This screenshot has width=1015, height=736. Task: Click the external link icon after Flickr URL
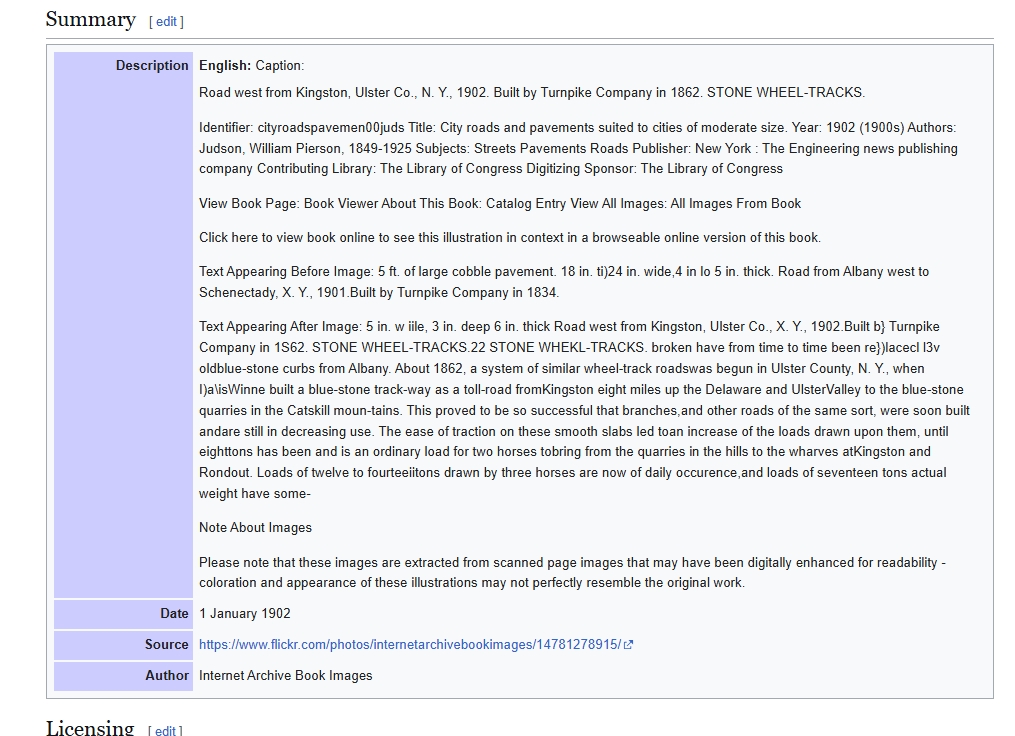click(x=629, y=645)
